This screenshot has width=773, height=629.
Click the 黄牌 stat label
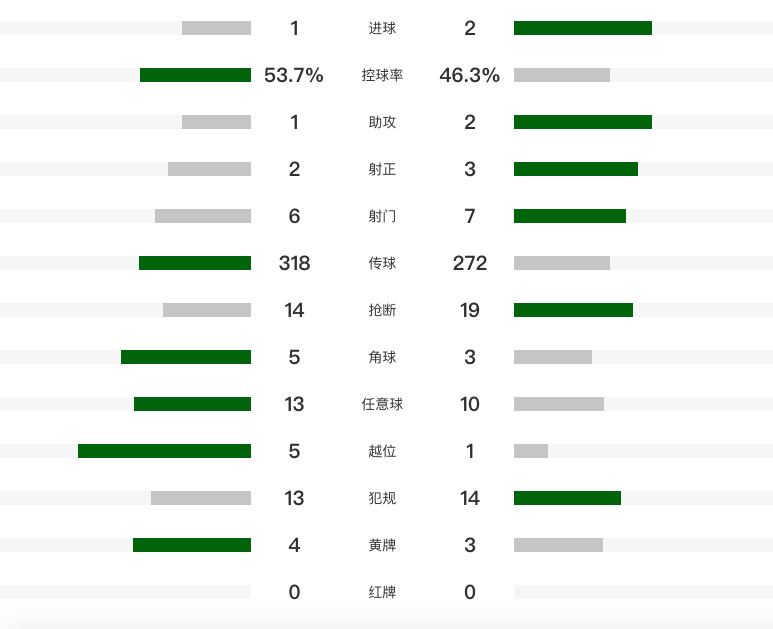pyautogui.click(x=382, y=545)
